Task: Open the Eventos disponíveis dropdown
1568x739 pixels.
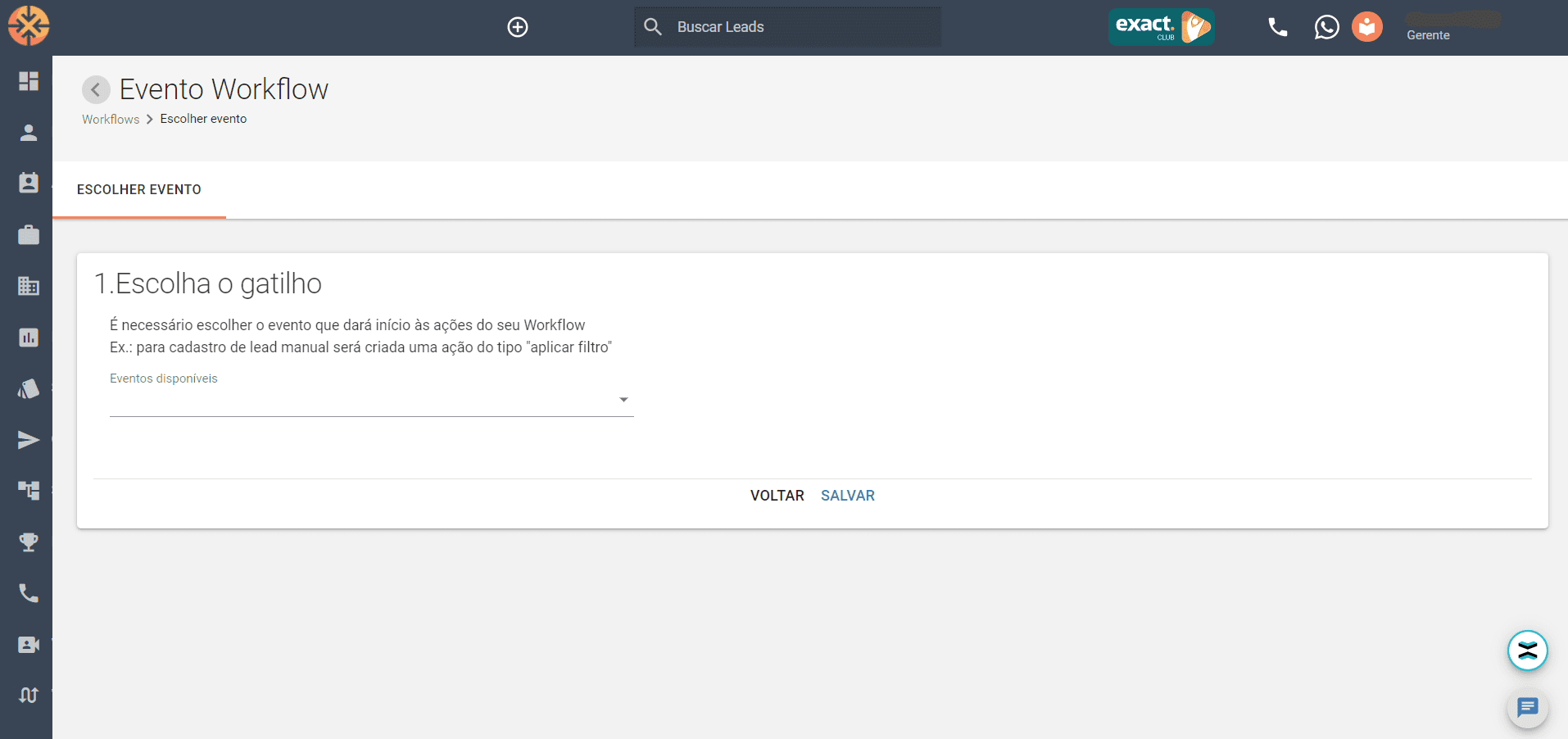Action: tap(371, 400)
